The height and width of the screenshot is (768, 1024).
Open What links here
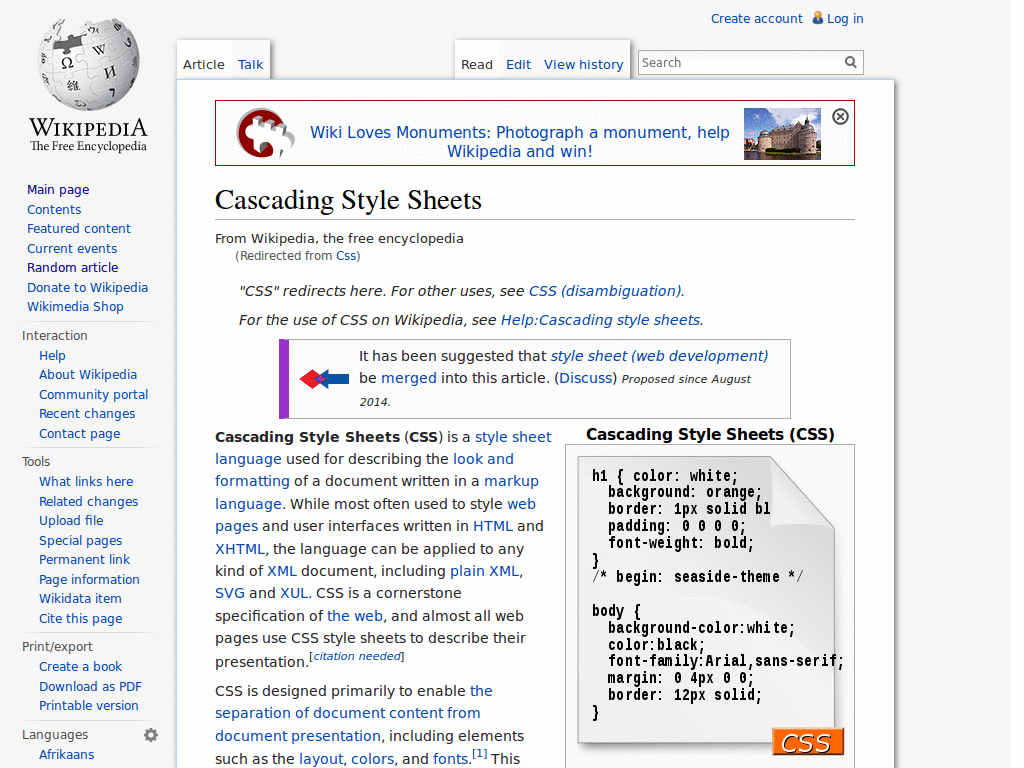point(86,482)
